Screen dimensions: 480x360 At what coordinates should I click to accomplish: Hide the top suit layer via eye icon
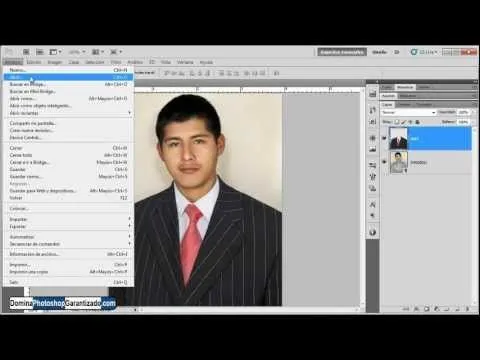point(384,138)
